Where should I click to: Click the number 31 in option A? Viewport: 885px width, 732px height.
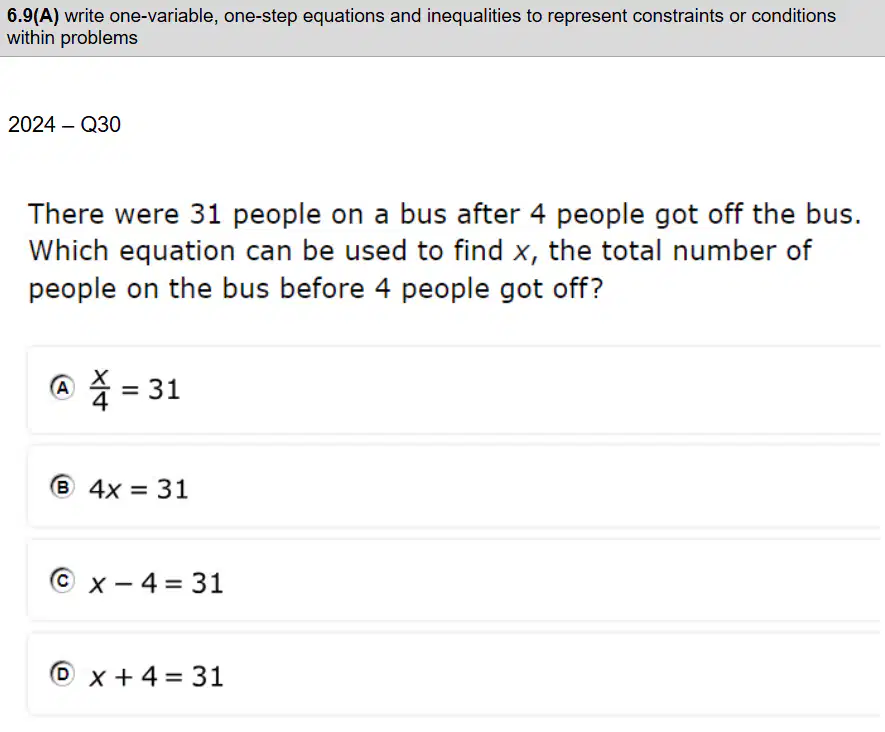pyautogui.click(x=164, y=389)
